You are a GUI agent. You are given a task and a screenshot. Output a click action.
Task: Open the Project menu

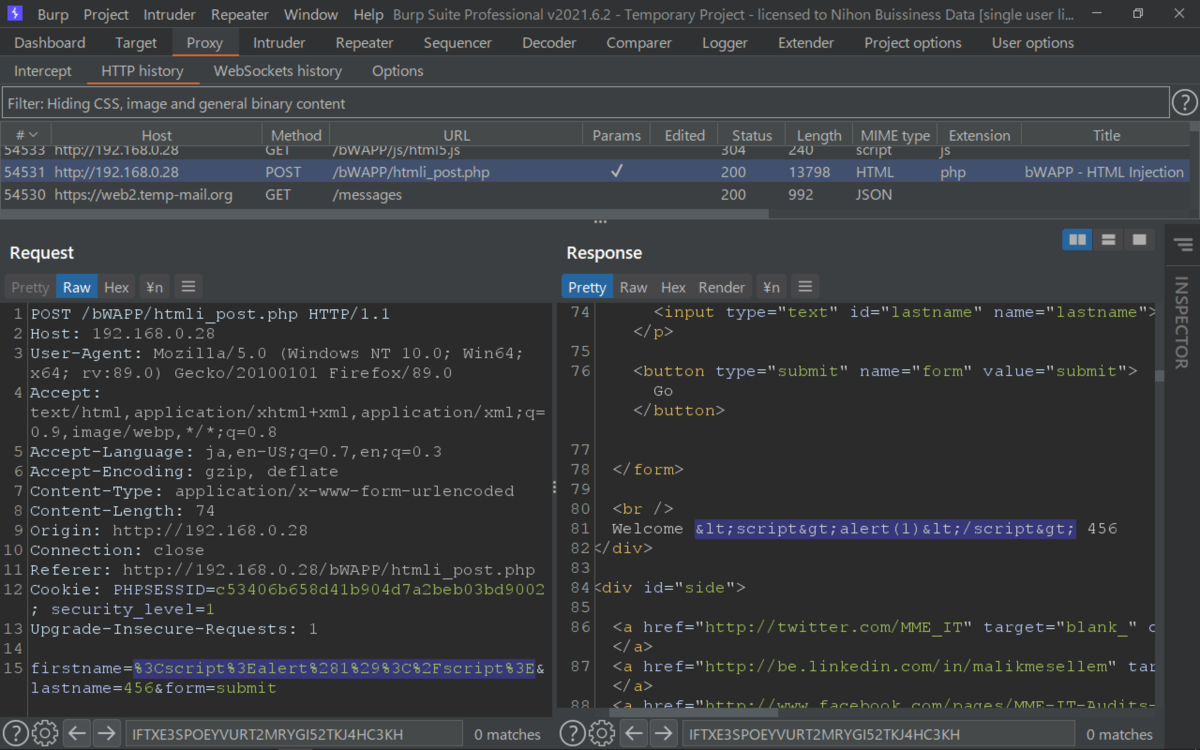[106, 15]
